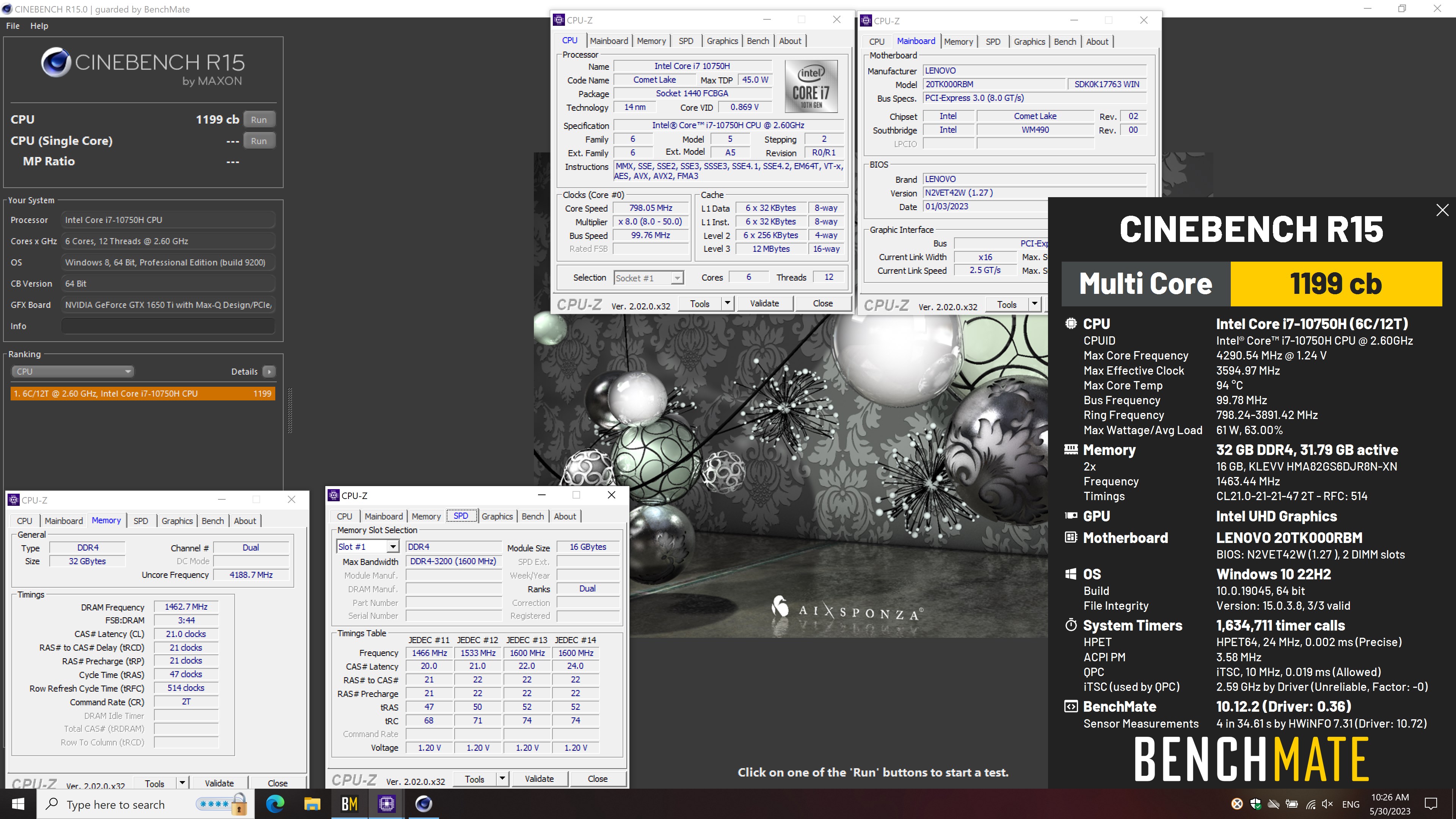This screenshot has height=819, width=1456.
Task: Open the battery power tray icon
Action: click(x=1291, y=804)
